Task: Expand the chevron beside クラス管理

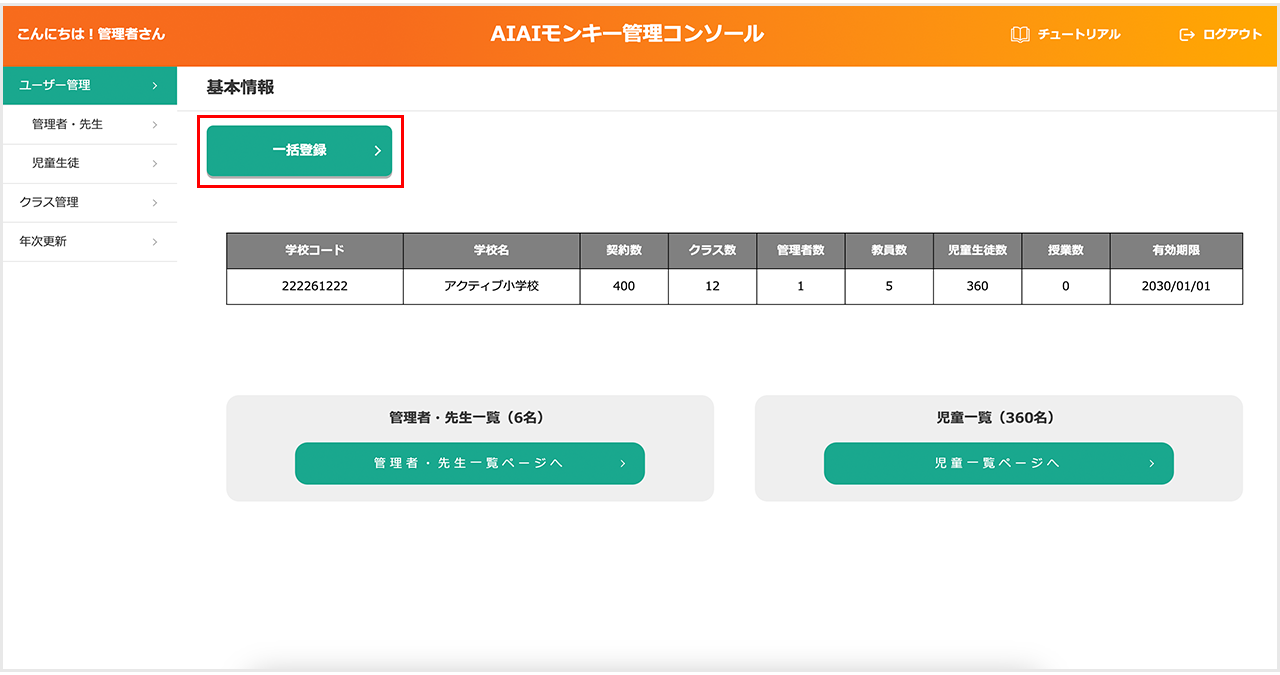Action: pyautogui.click(x=155, y=203)
